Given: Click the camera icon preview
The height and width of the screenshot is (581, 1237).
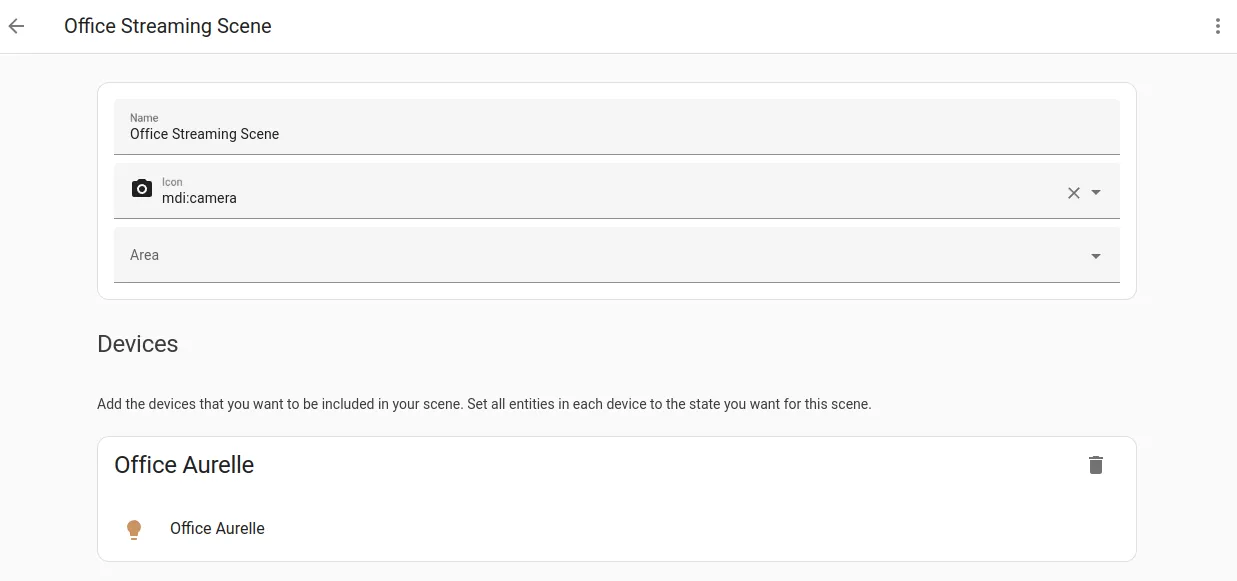Looking at the screenshot, I should tap(142, 189).
